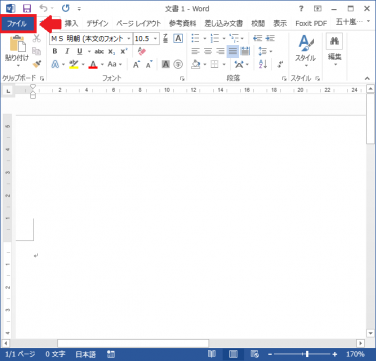
Task: Open the Foxit PDF tab
Action: click(x=311, y=23)
